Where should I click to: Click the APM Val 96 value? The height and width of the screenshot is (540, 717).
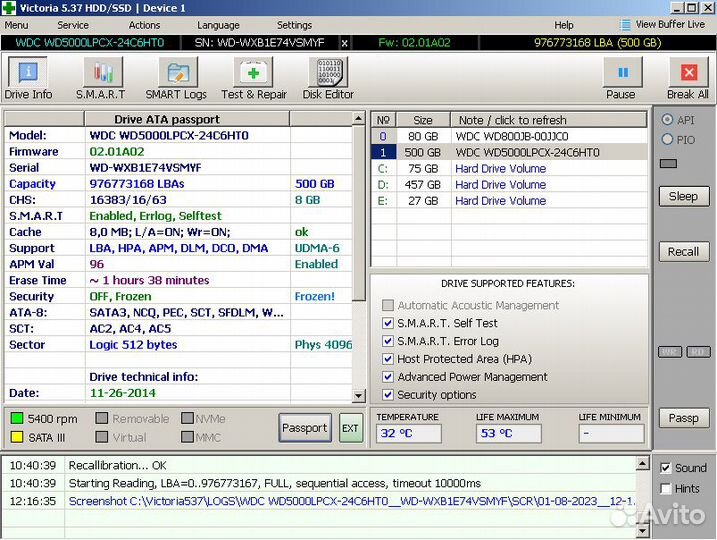pyautogui.click(x=96, y=264)
